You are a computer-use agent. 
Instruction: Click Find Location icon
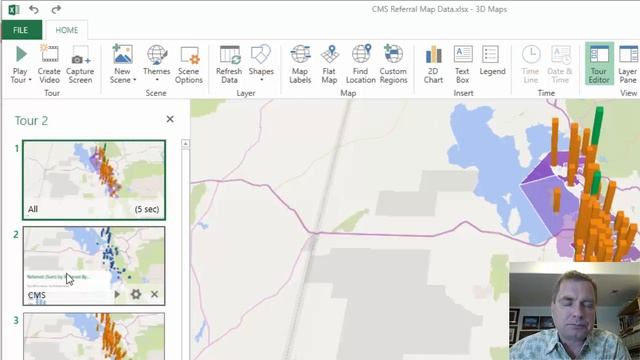[360, 64]
